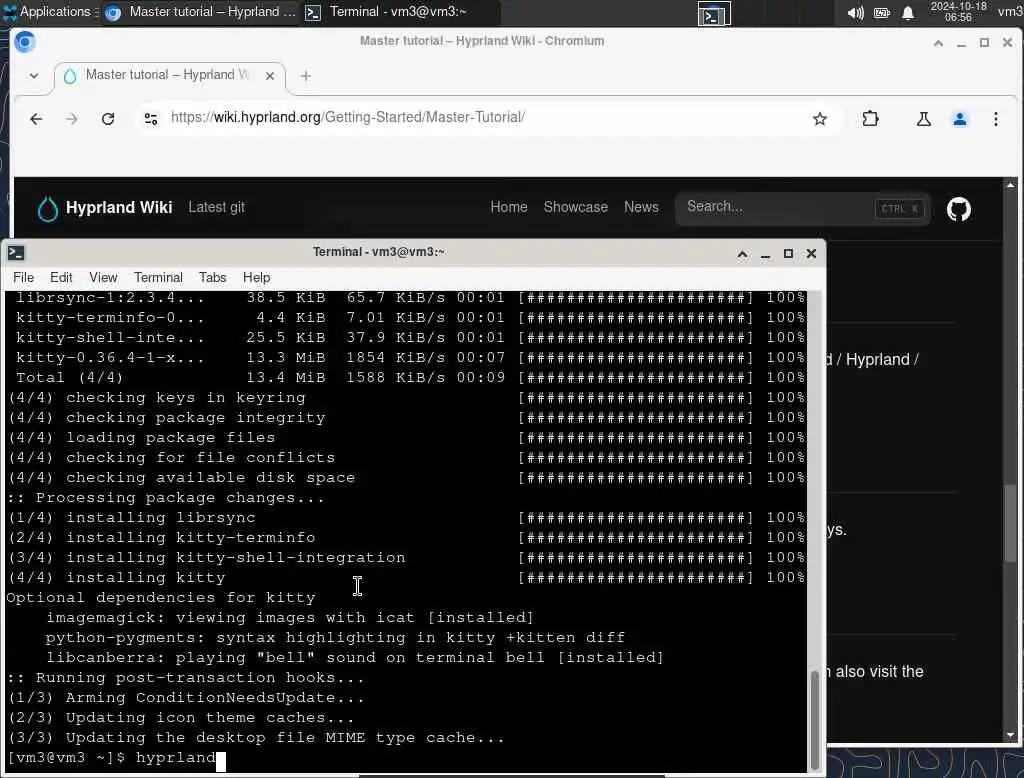Open the panel battery icon
Image resolution: width=1024 pixels, height=778 pixels.
(882, 13)
